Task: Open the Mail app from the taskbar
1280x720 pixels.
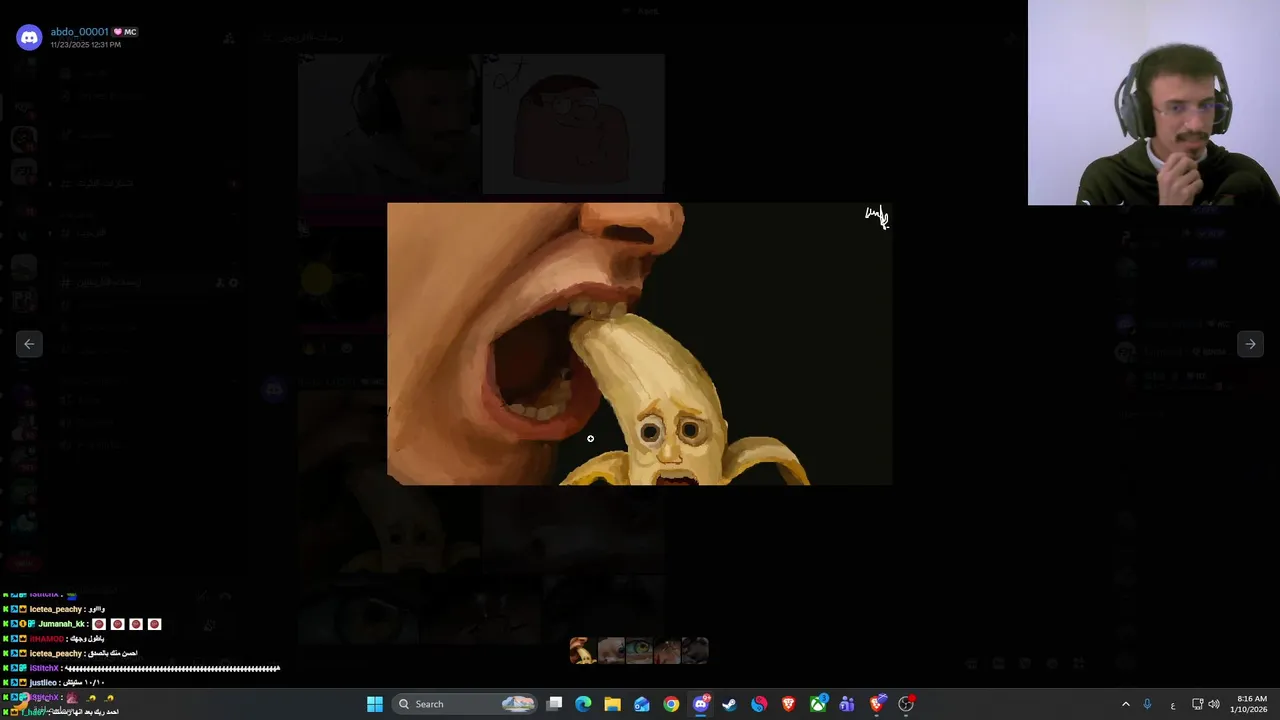Action: point(642,704)
